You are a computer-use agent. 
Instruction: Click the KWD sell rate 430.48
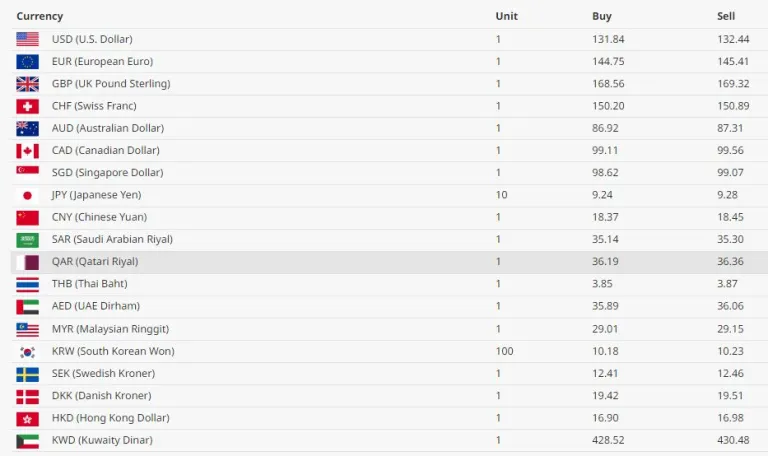click(x=733, y=440)
